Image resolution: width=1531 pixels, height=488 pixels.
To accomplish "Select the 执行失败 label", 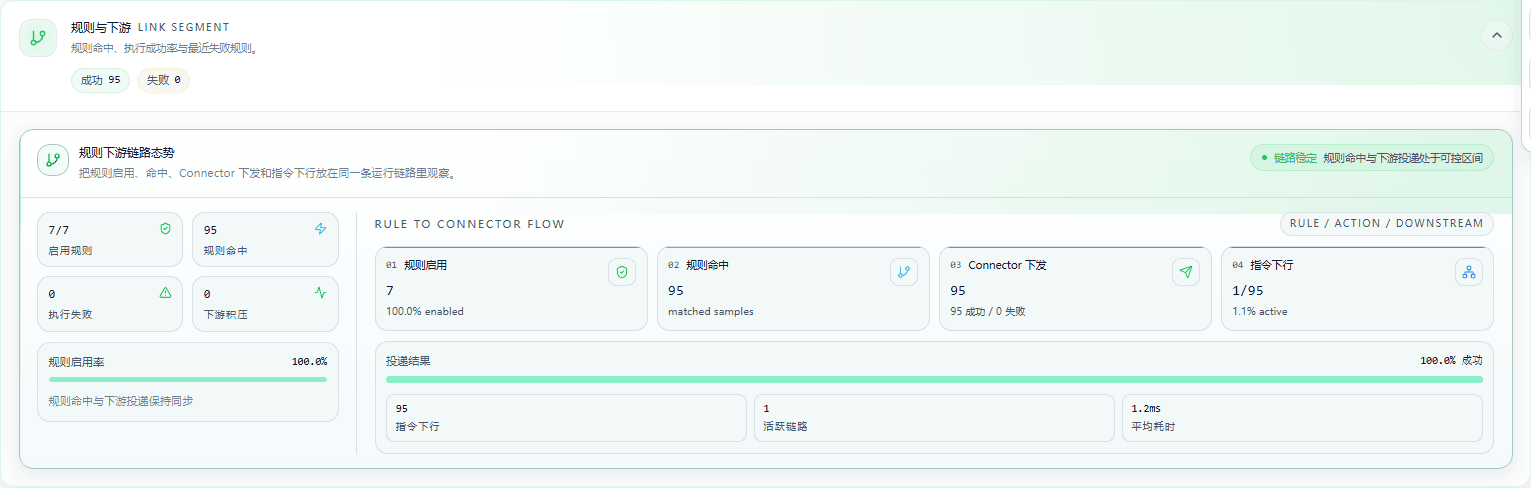I will 70,314.
